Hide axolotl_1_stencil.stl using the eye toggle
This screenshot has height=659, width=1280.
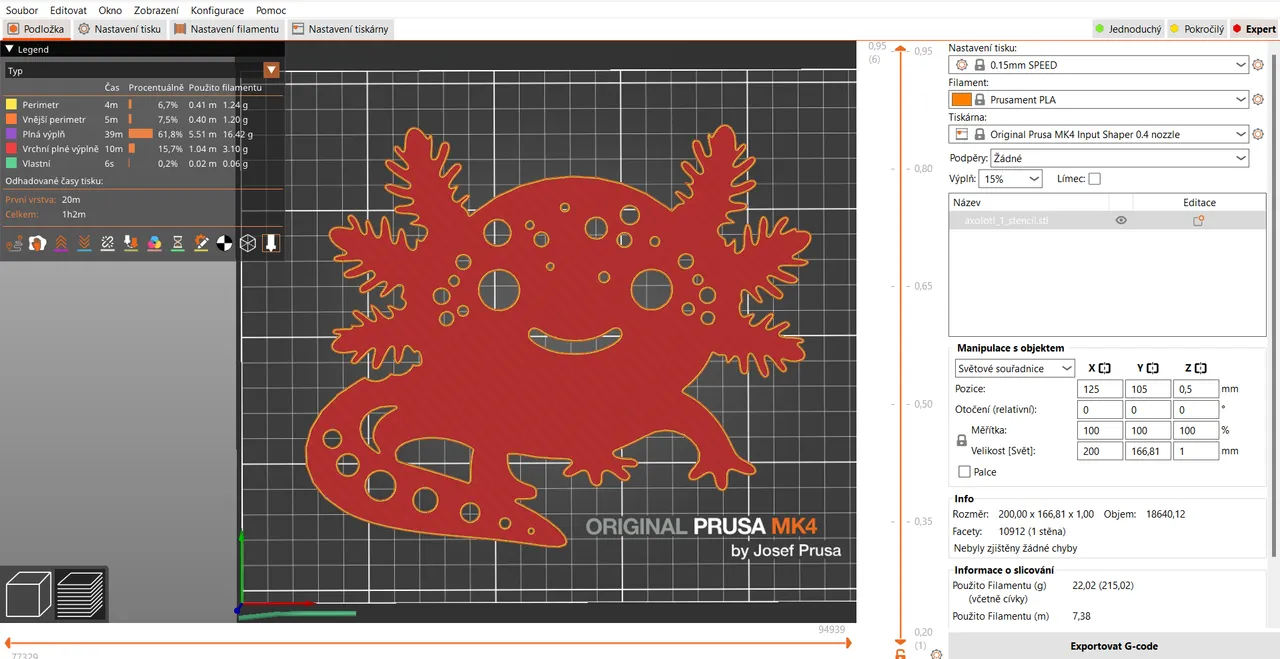1121,220
